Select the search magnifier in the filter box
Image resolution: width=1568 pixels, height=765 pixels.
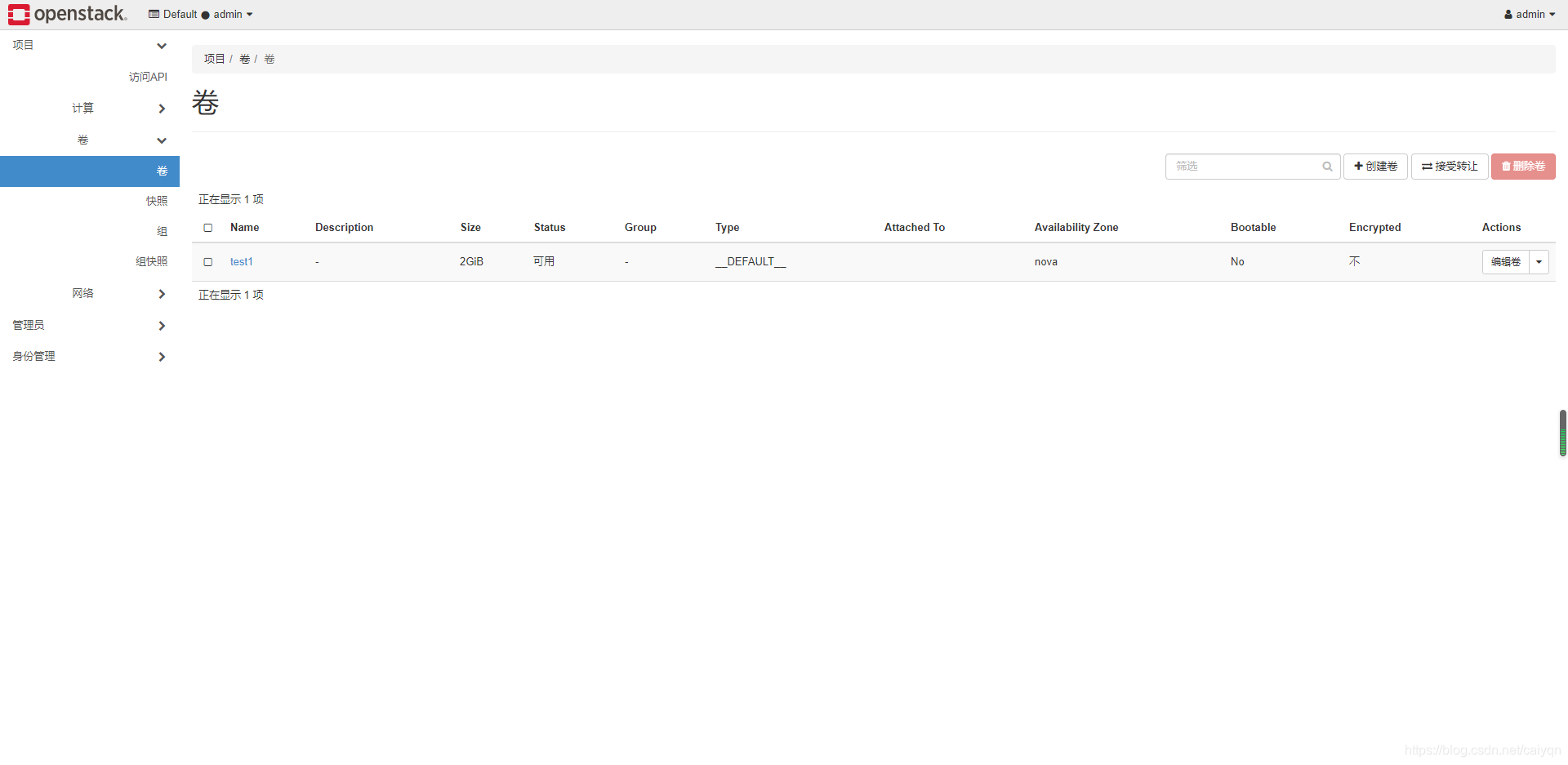click(x=1326, y=167)
